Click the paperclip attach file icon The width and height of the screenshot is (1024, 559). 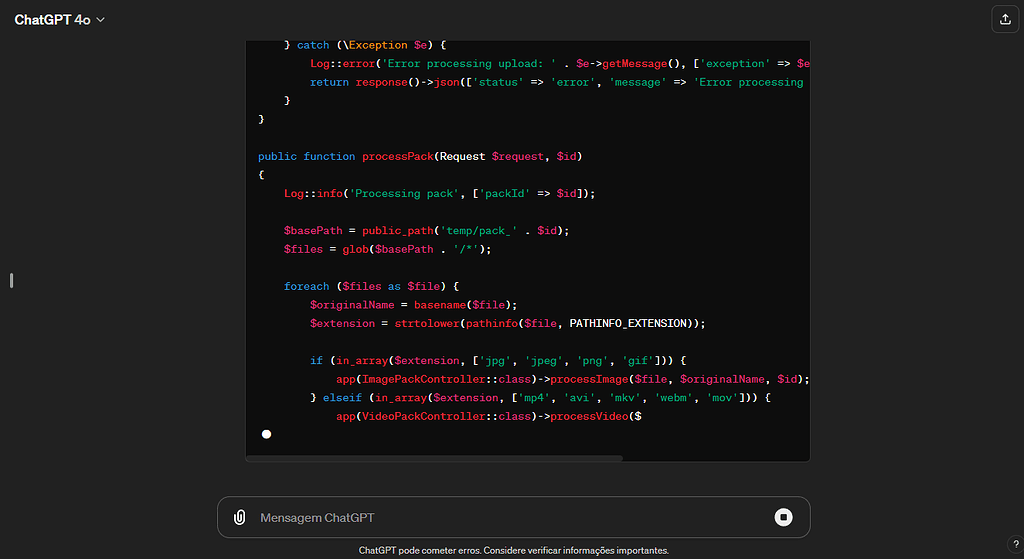tap(240, 517)
